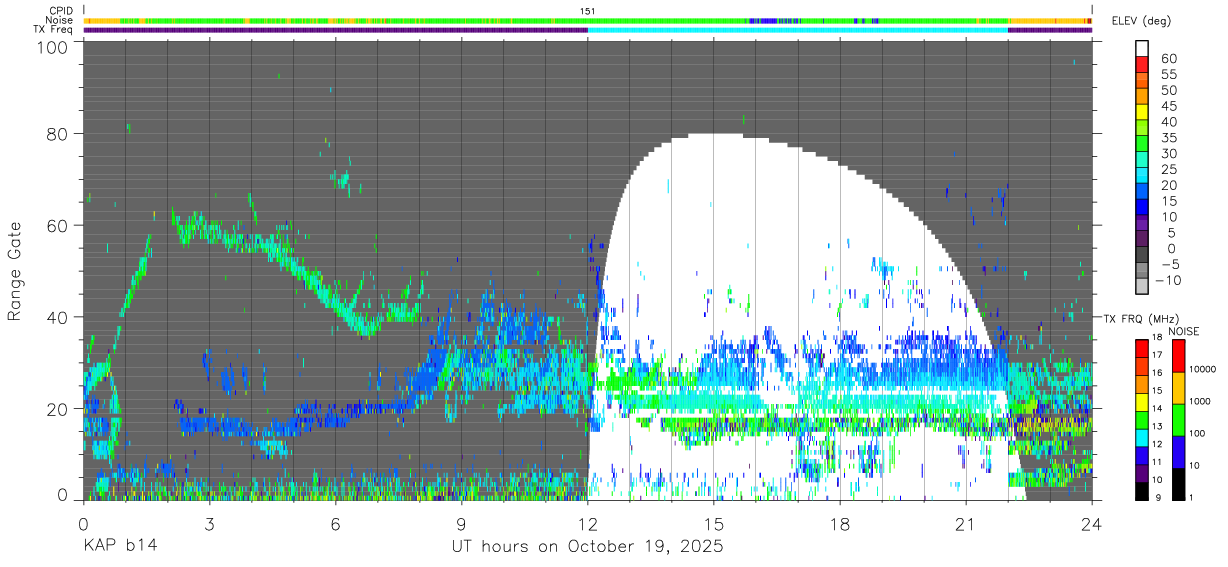Click the cyan ELEV segment between 20 and 25

pyautogui.click(x=1142, y=176)
